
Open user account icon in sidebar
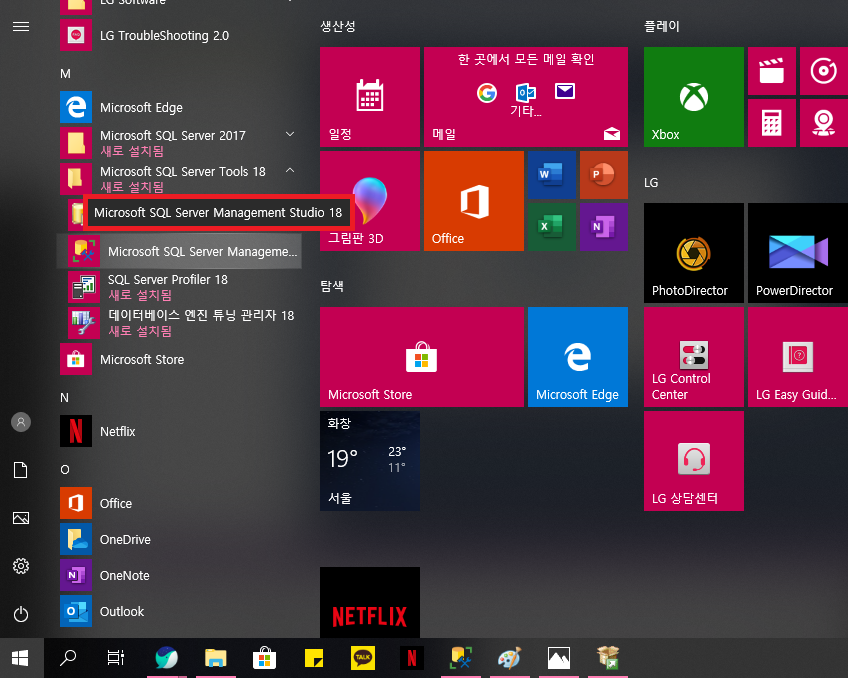[21, 422]
